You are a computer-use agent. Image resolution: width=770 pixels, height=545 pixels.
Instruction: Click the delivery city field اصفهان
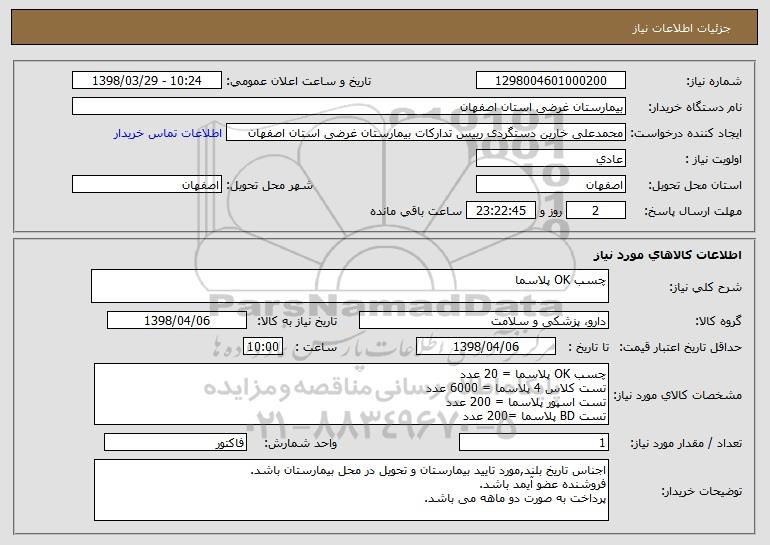point(147,185)
